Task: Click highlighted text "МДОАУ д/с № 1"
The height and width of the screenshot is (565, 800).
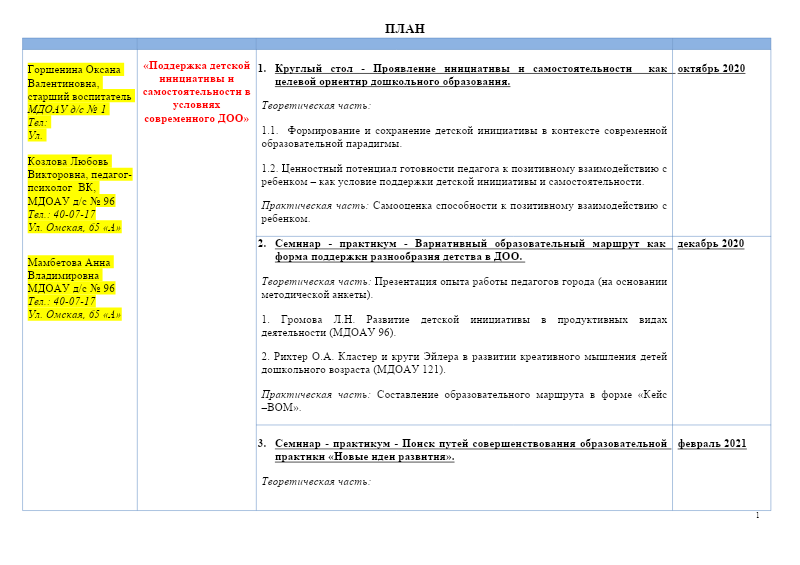Action: coord(68,109)
